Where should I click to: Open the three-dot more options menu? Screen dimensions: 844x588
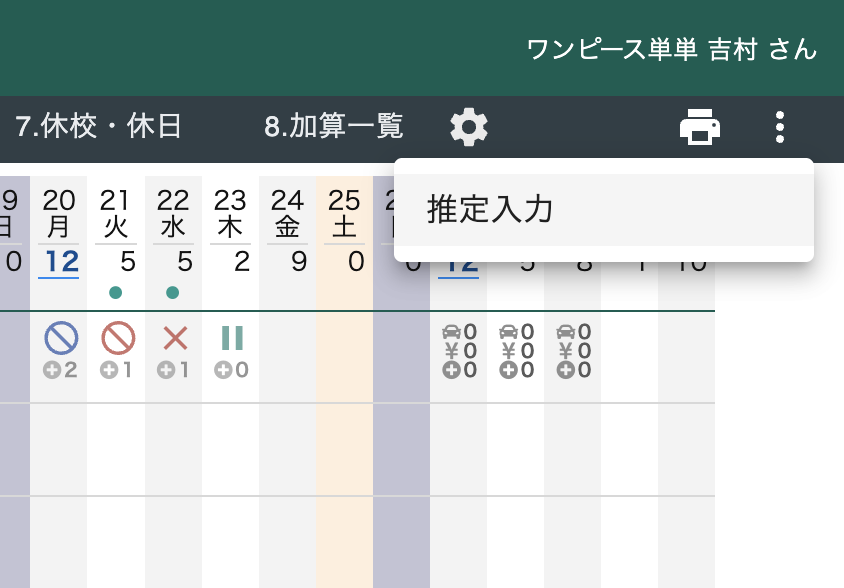tap(780, 127)
